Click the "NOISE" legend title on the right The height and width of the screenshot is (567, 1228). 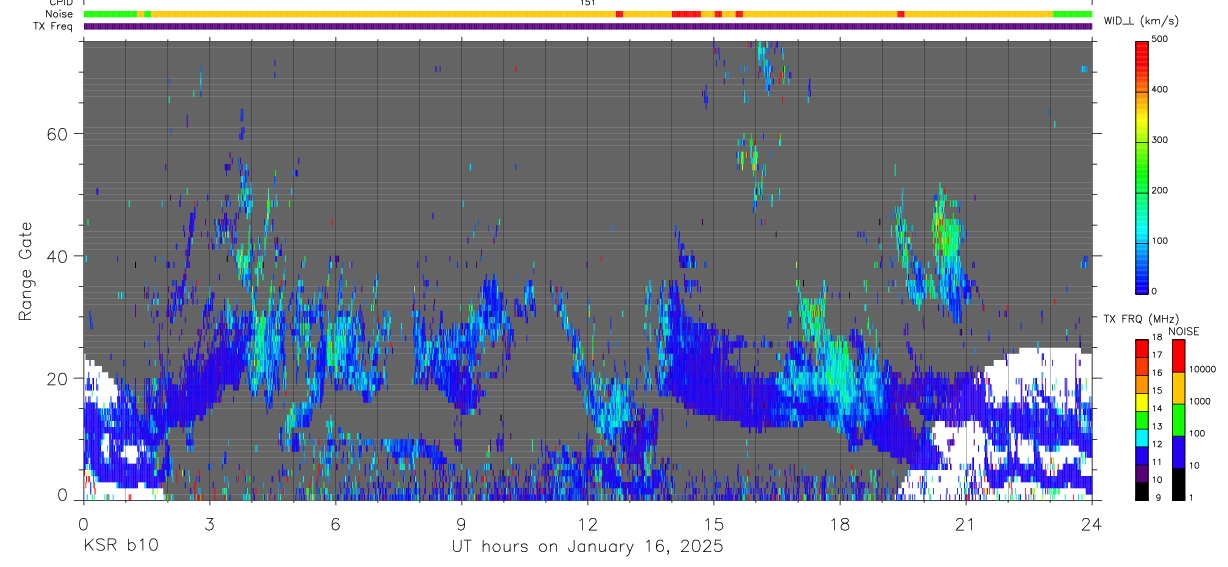1183,331
